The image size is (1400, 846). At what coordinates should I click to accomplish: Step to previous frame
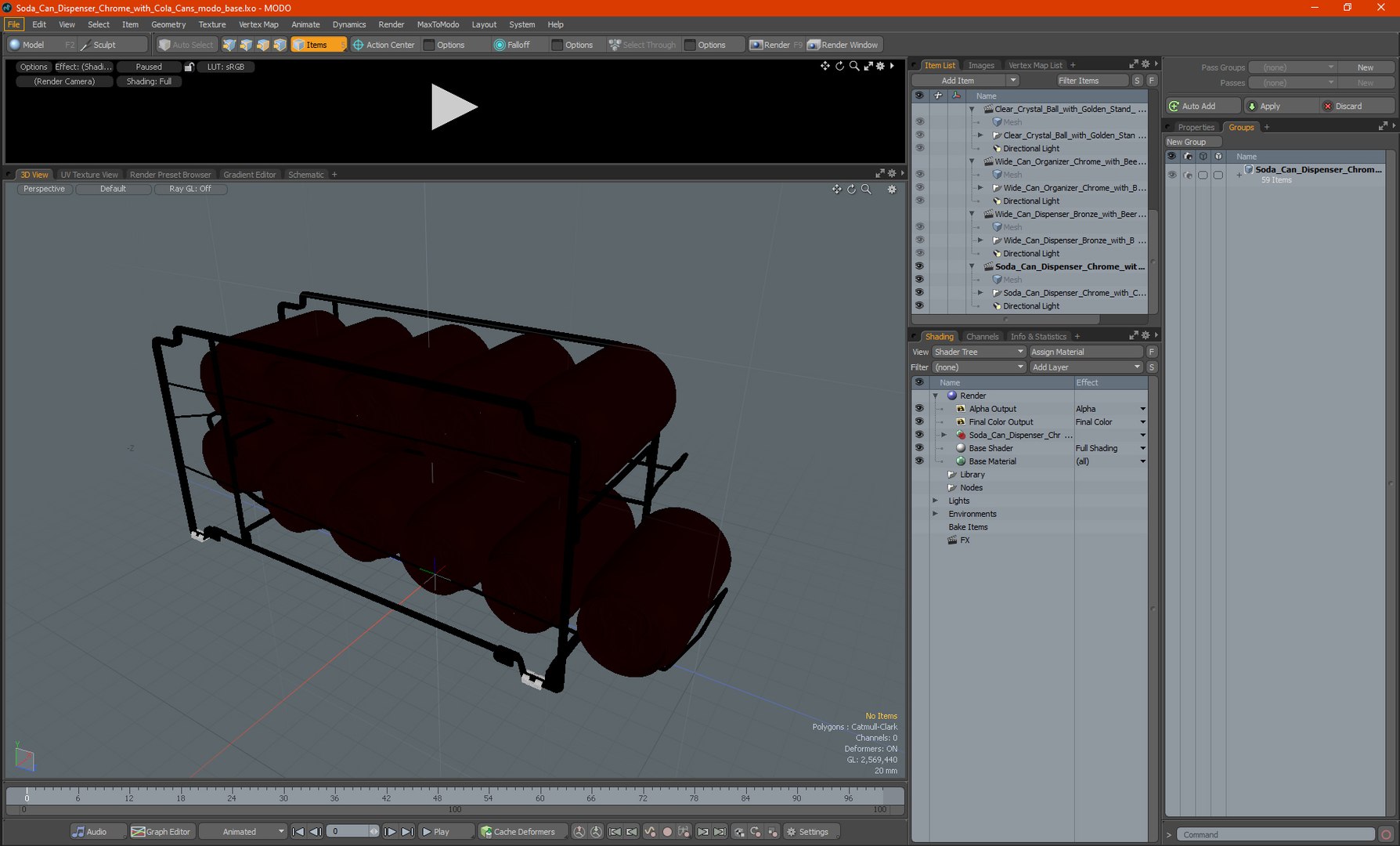pos(316,831)
